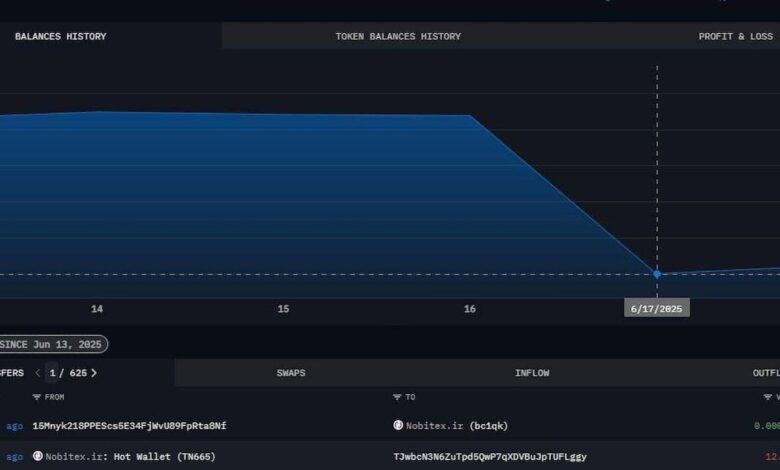Switch to Token Balances History tab
This screenshot has width=780, height=470.
[x=398, y=36]
